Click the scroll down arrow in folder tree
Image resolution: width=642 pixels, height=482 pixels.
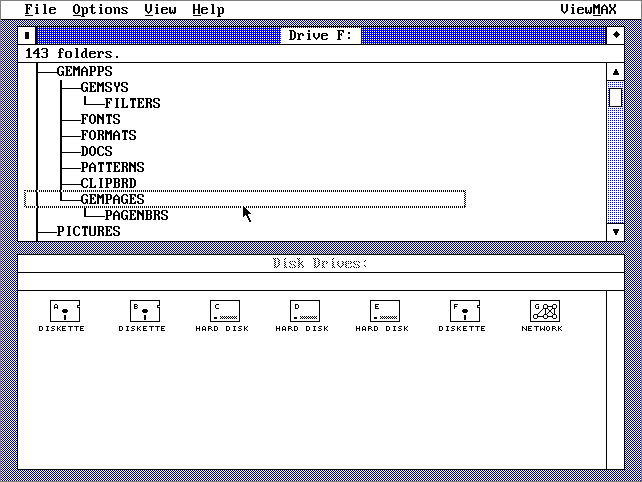point(616,231)
